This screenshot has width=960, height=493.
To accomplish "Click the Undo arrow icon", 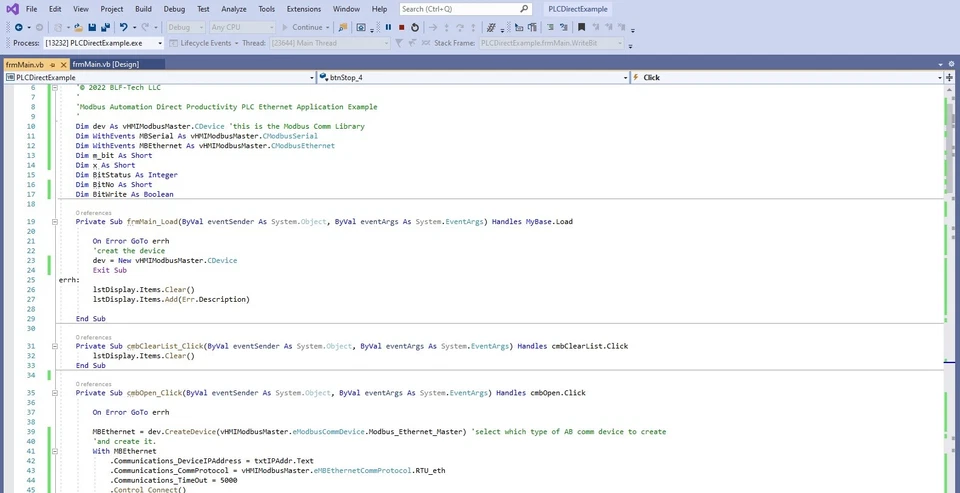I will tap(123, 27).
